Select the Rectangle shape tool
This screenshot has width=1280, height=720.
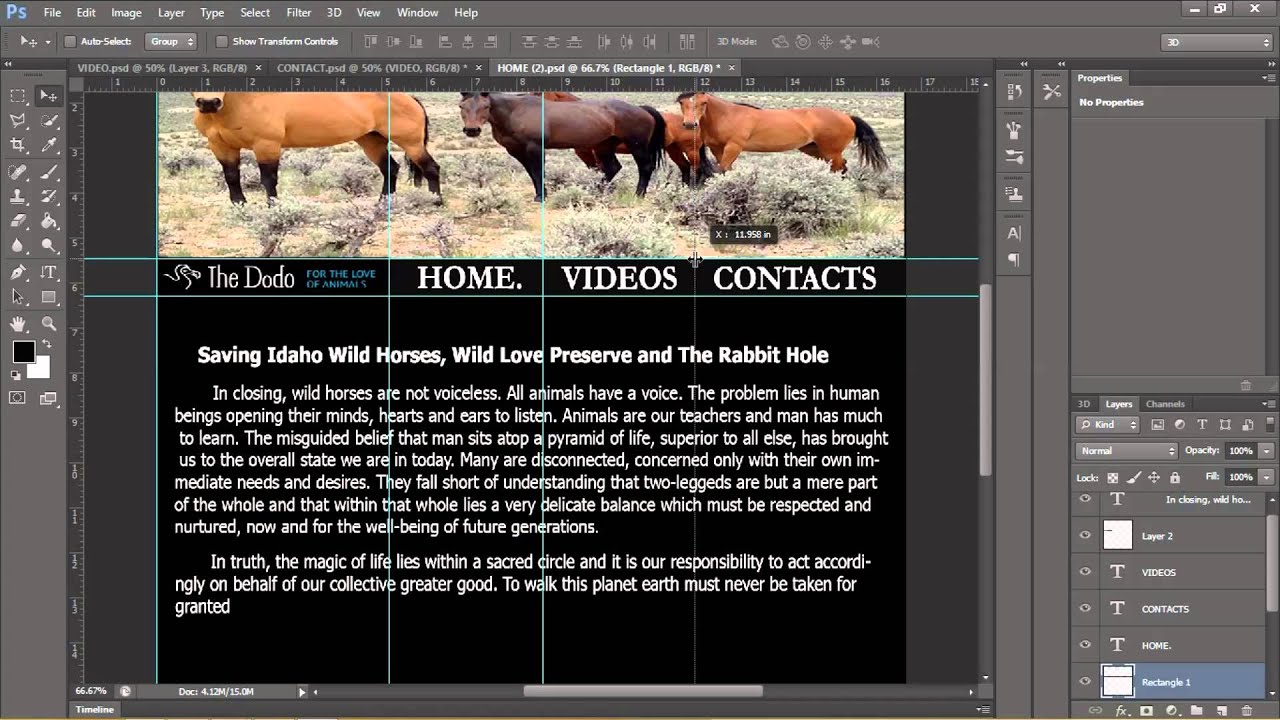(x=48, y=297)
